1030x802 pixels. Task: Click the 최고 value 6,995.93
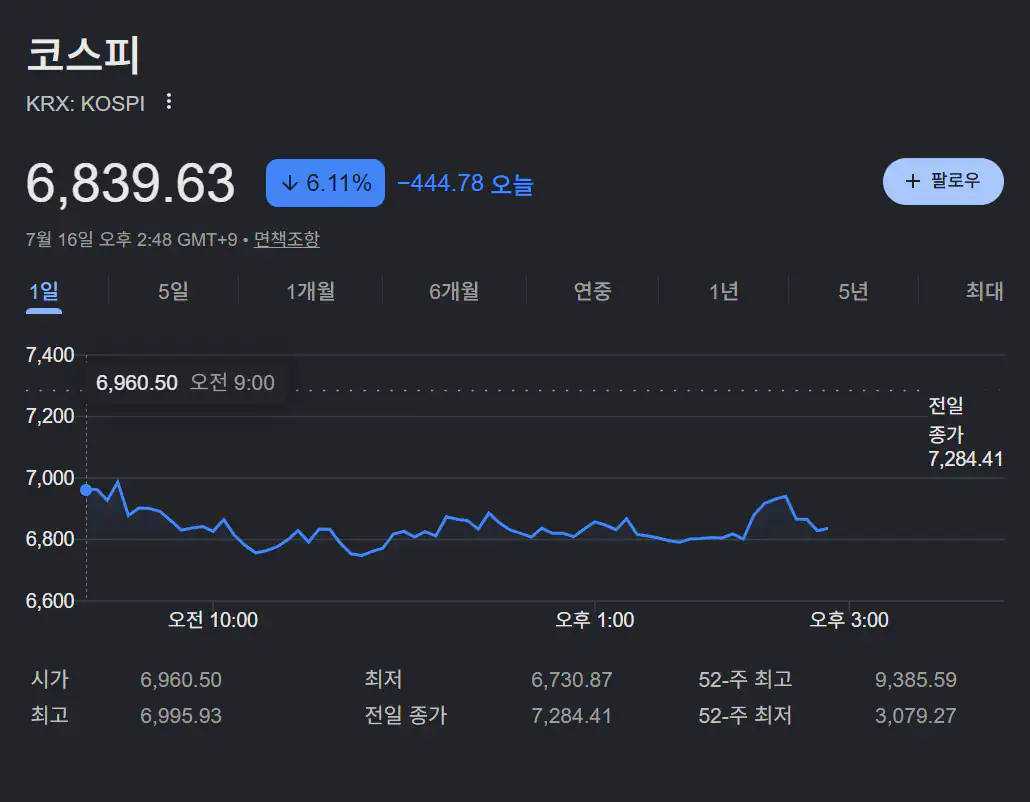coord(181,715)
